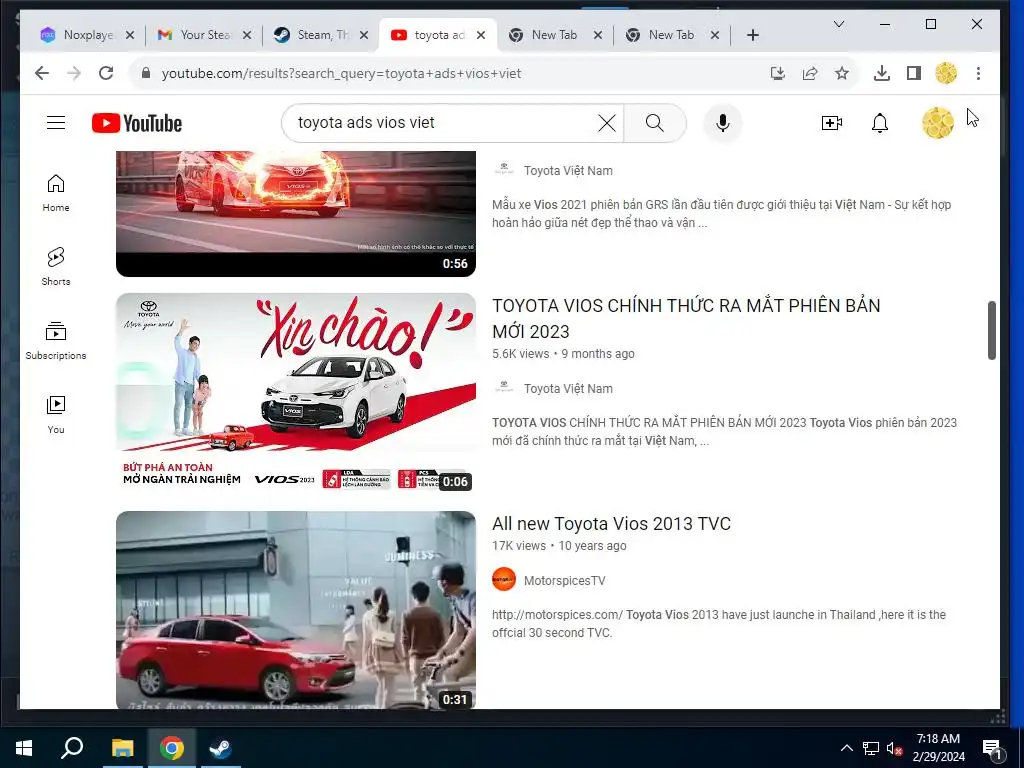
Task: Install app icon in address bar
Action: coord(777,73)
